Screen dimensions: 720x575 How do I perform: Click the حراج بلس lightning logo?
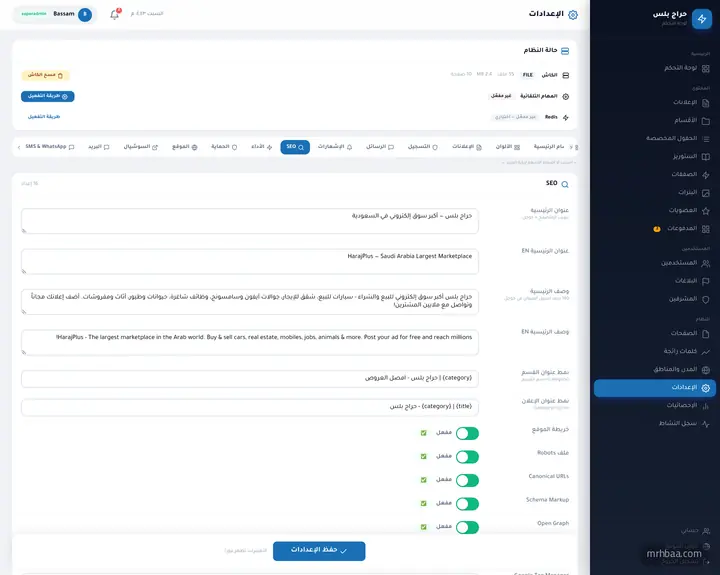[x=702, y=19]
